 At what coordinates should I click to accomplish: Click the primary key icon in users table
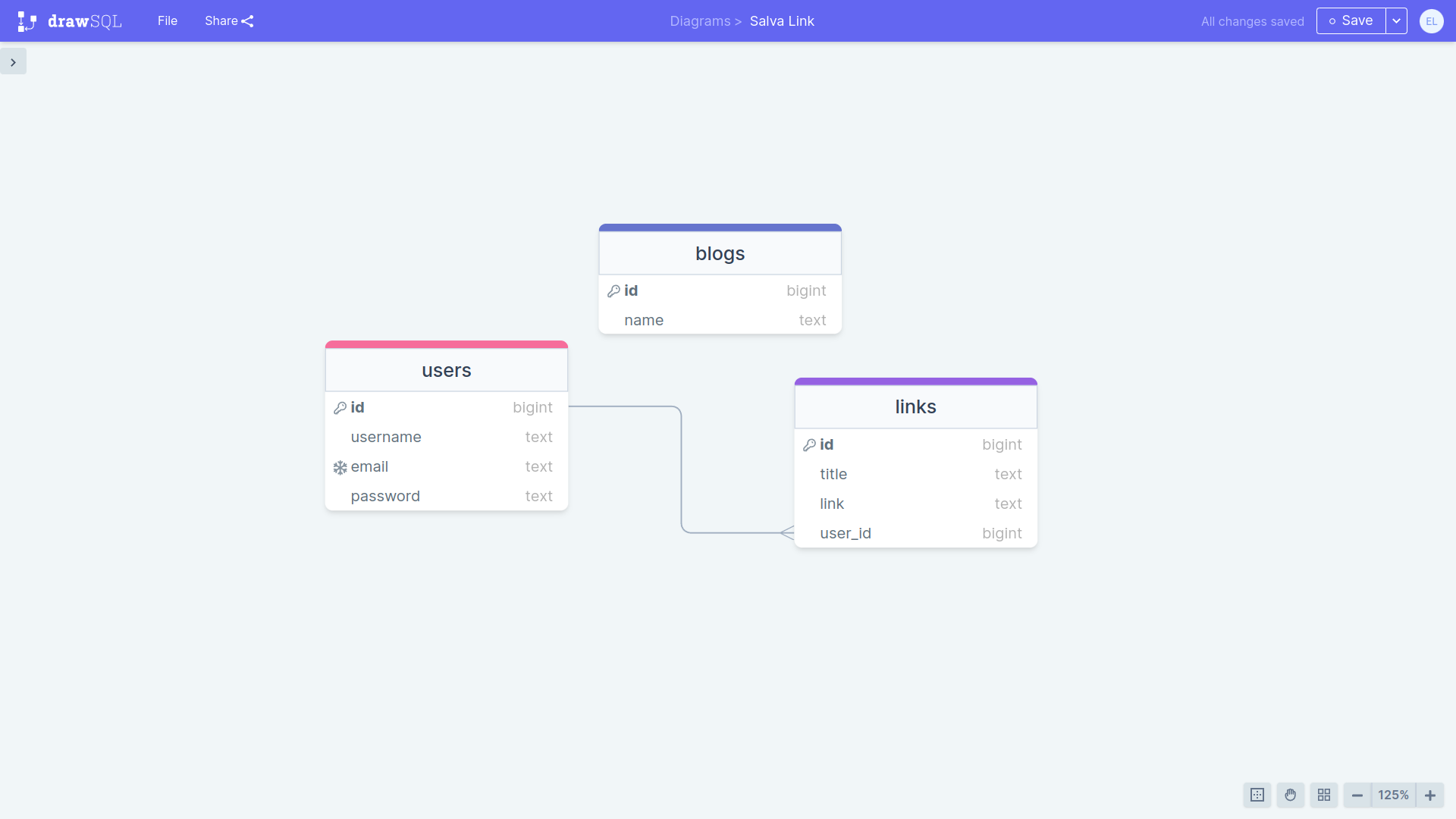click(340, 408)
